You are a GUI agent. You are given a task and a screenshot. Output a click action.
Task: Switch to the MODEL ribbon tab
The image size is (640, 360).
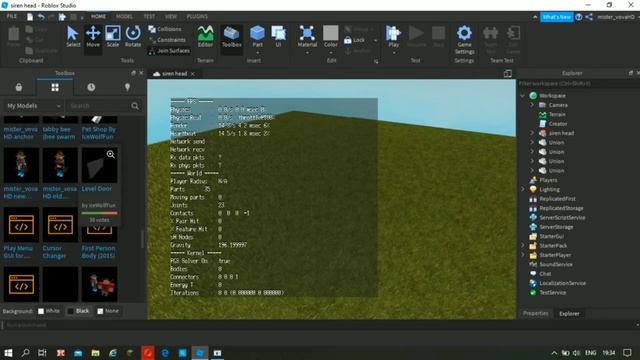pyautogui.click(x=124, y=17)
